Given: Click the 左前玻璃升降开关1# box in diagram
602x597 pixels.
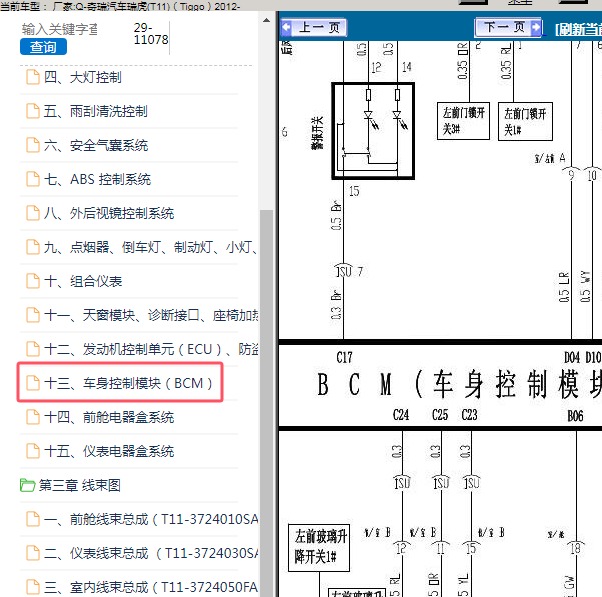Looking at the screenshot, I should 319,548.
